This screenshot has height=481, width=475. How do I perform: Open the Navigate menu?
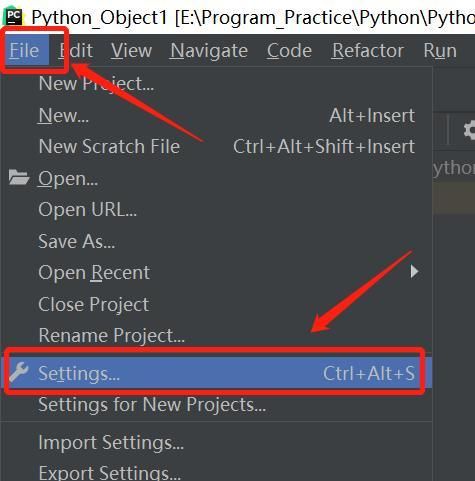pos(209,51)
